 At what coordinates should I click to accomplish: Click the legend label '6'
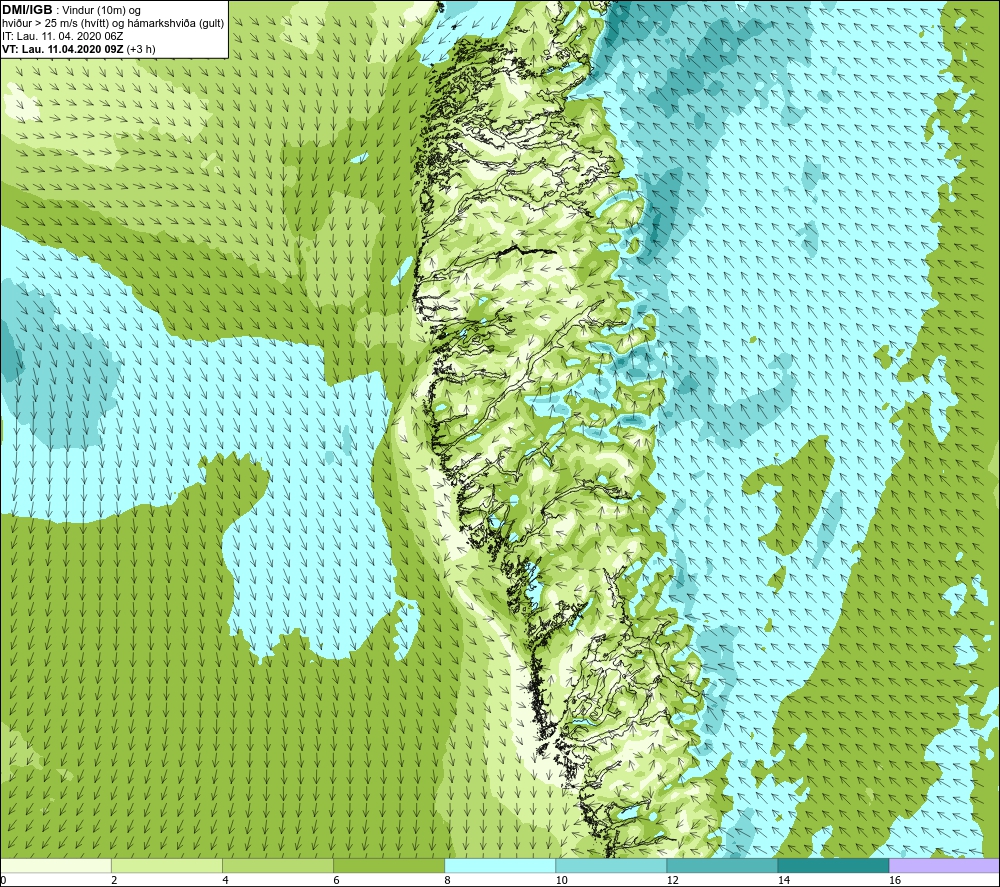click(336, 880)
